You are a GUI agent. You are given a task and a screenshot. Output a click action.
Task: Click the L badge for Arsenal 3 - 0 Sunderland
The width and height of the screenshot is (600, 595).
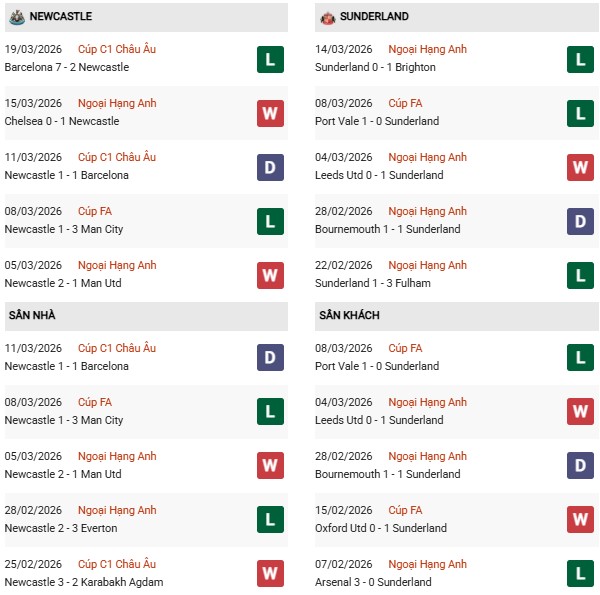click(x=580, y=574)
